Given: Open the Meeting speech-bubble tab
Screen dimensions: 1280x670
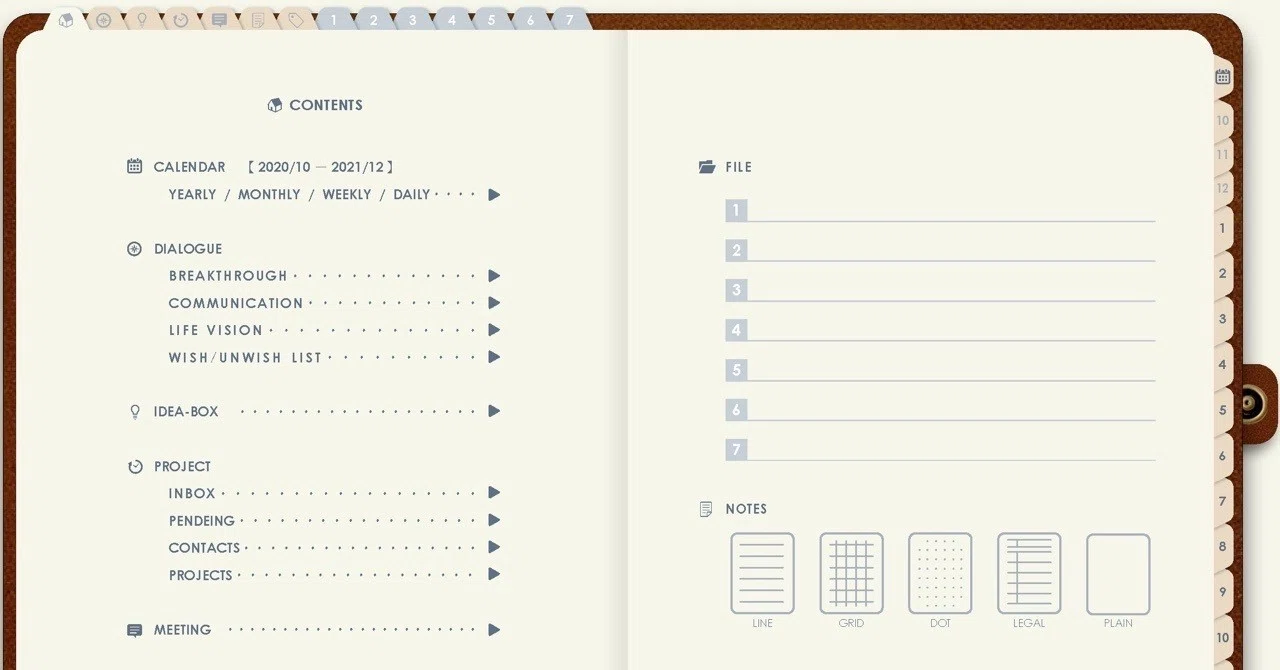Looking at the screenshot, I should [x=219, y=20].
